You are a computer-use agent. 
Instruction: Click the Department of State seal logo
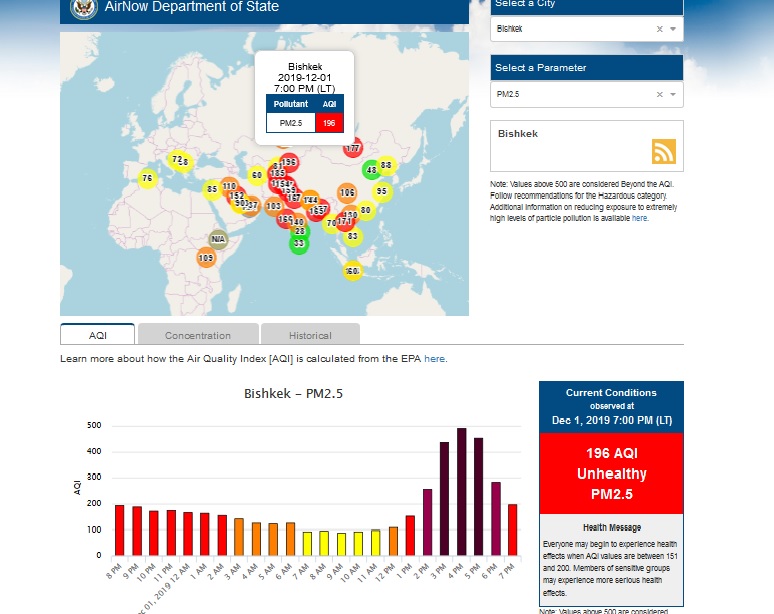click(x=84, y=8)
